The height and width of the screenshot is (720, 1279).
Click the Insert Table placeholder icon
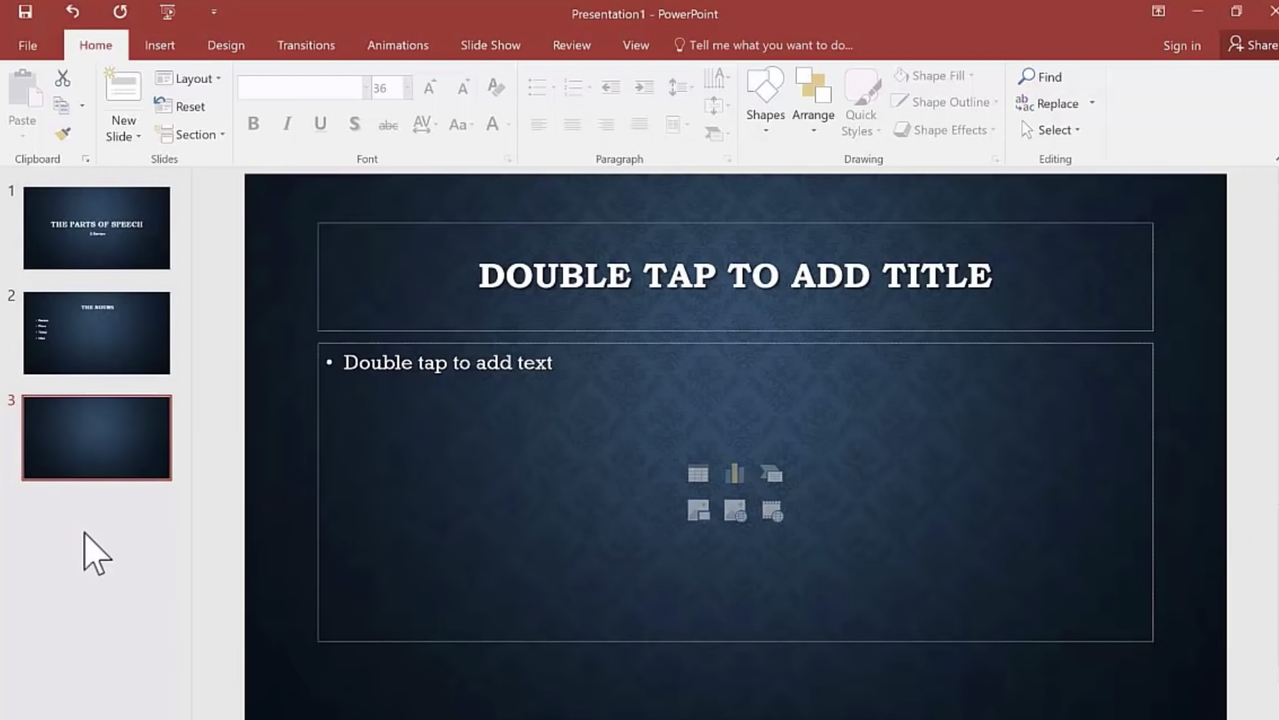[x=698, y=474]
